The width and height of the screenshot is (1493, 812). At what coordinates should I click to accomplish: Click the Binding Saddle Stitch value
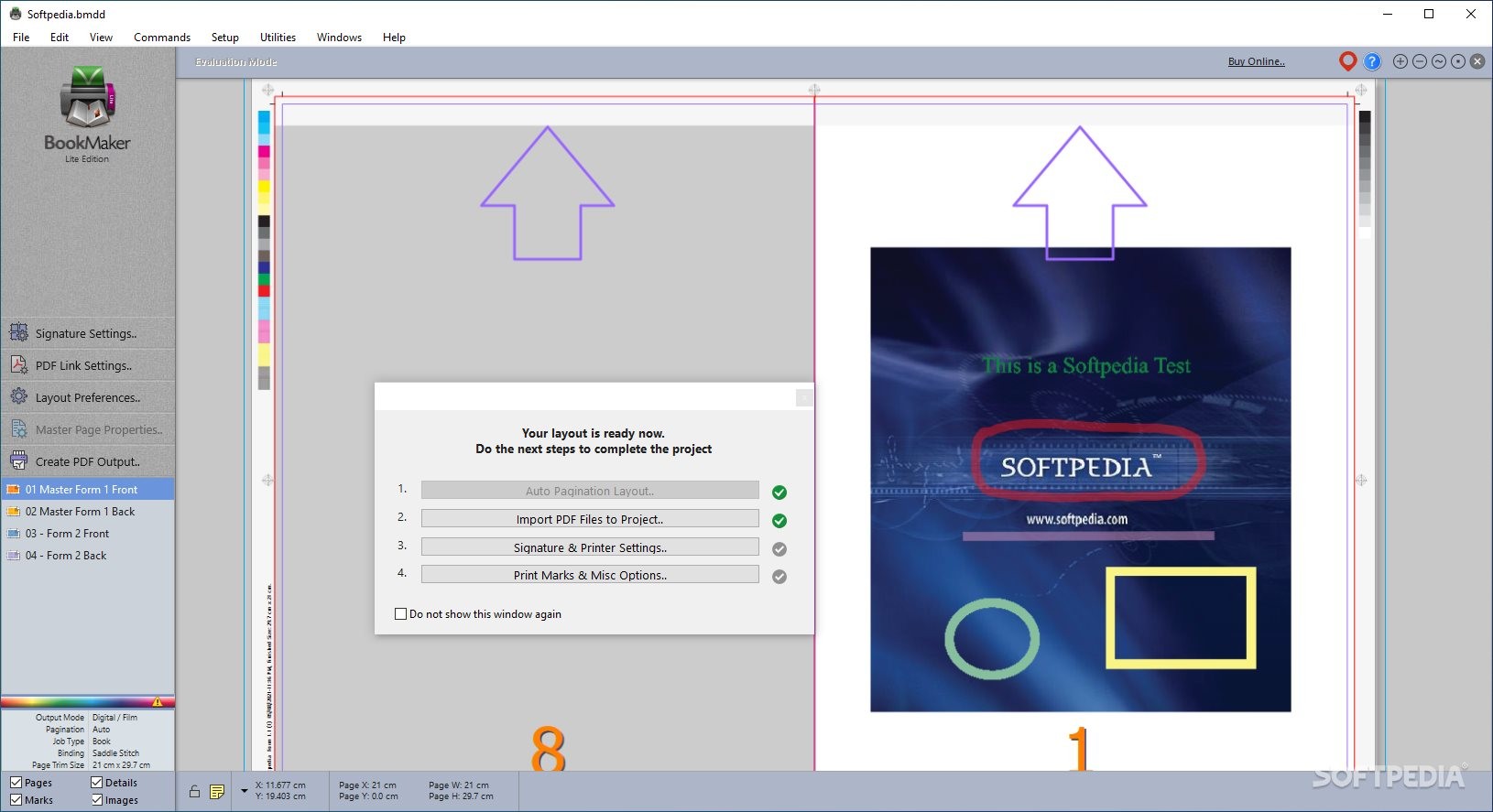(115, 753)
